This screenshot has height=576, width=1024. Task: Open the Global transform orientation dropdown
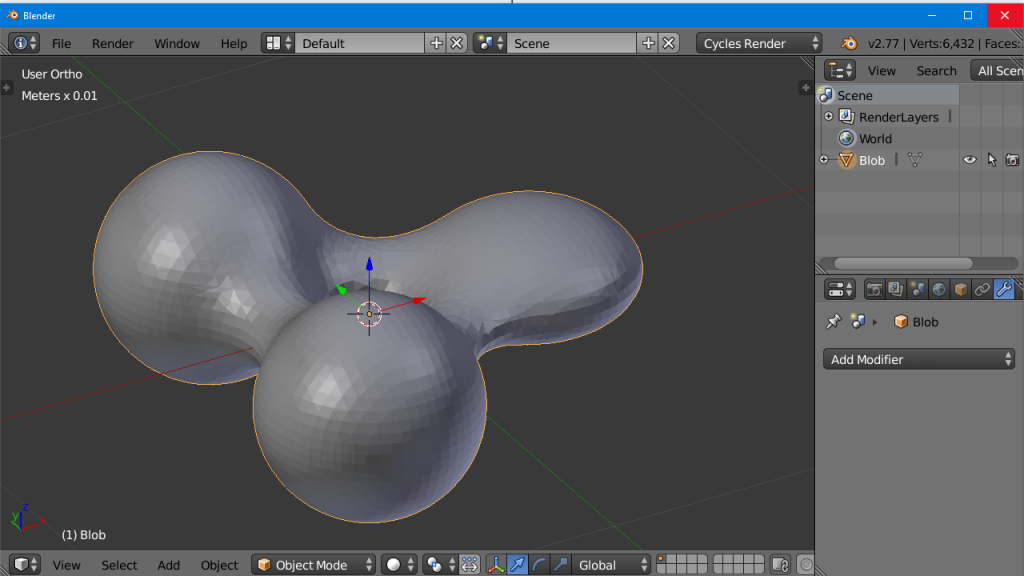point(610,564)
